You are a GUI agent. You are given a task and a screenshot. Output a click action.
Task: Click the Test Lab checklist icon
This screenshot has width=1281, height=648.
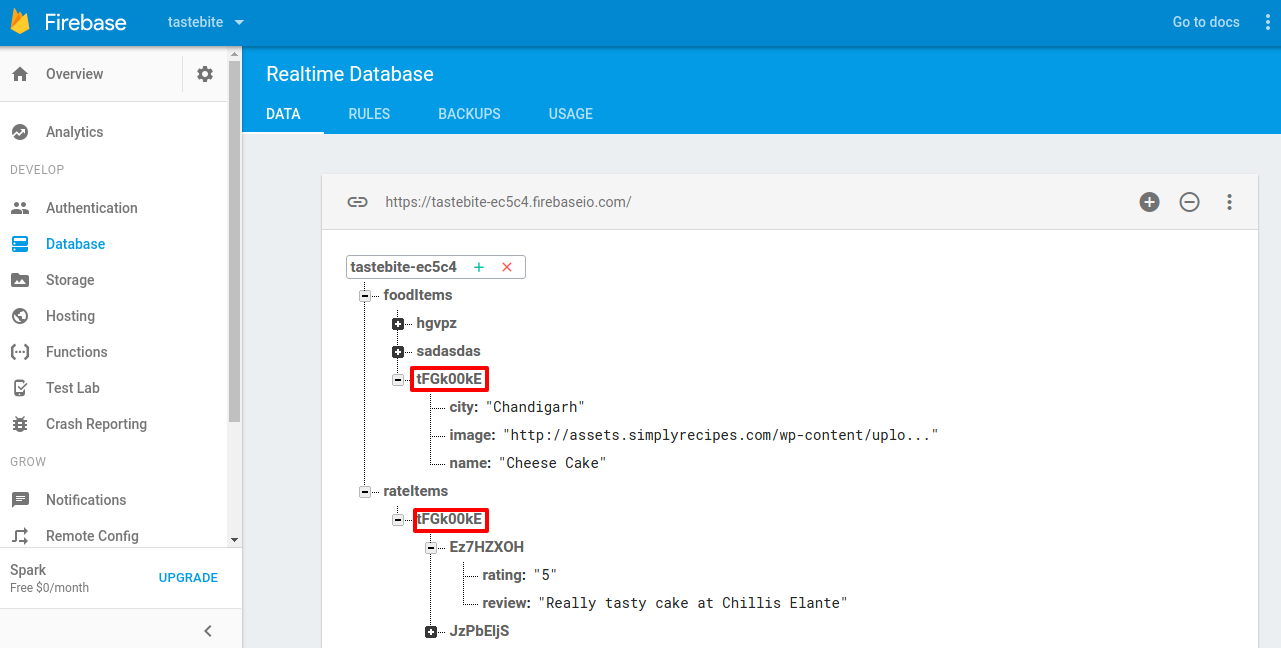tap(20, 388)
